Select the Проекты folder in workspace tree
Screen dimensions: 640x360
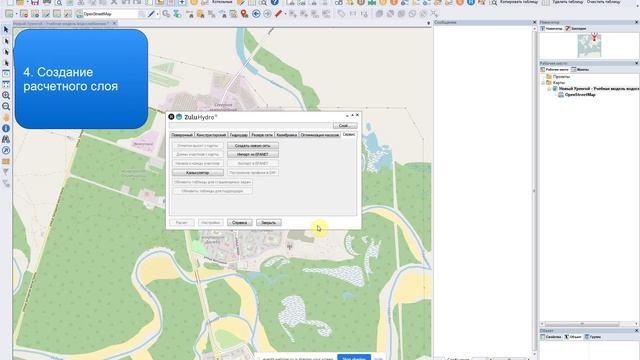tap(558, 76)
